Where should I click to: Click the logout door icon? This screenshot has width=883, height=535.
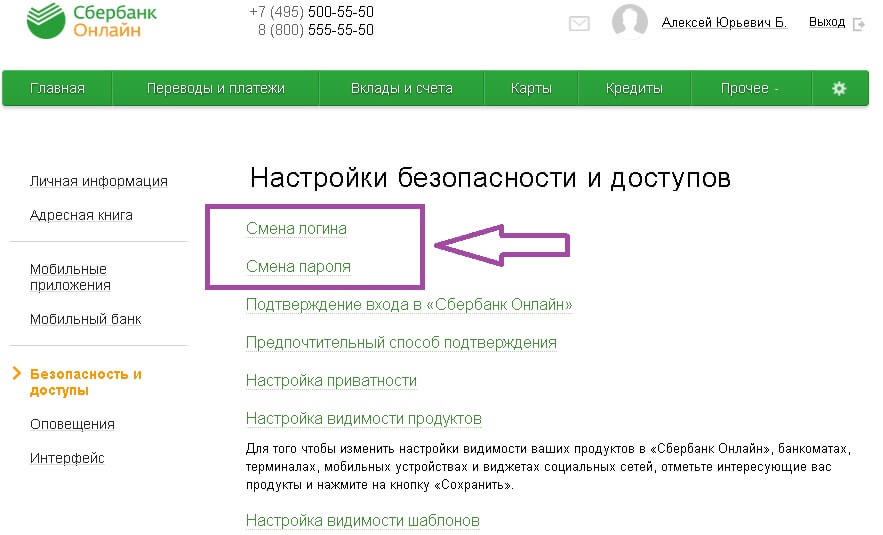click(x=859, y=24)
